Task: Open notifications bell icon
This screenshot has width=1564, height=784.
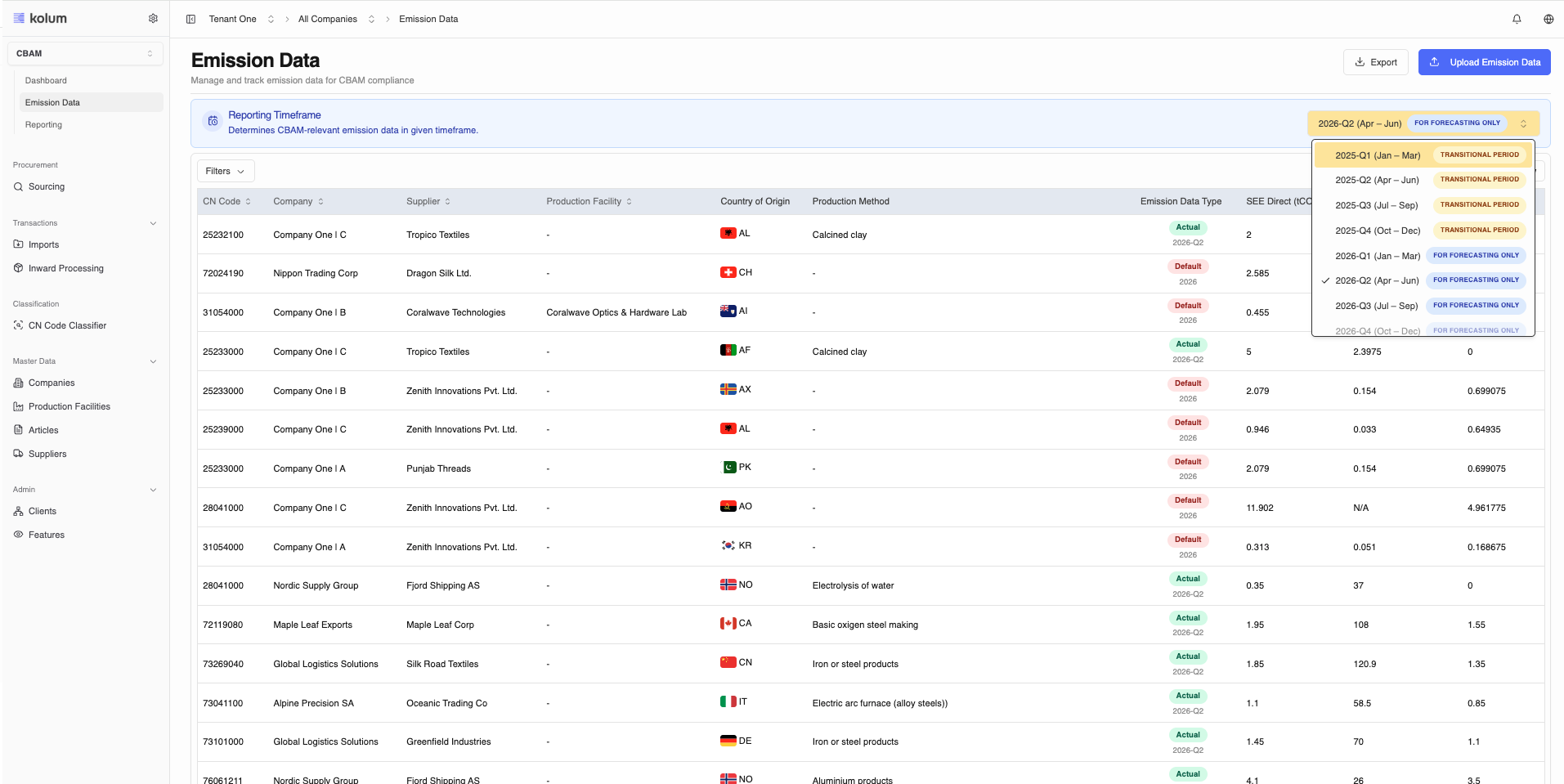Action: (1517, 19)
